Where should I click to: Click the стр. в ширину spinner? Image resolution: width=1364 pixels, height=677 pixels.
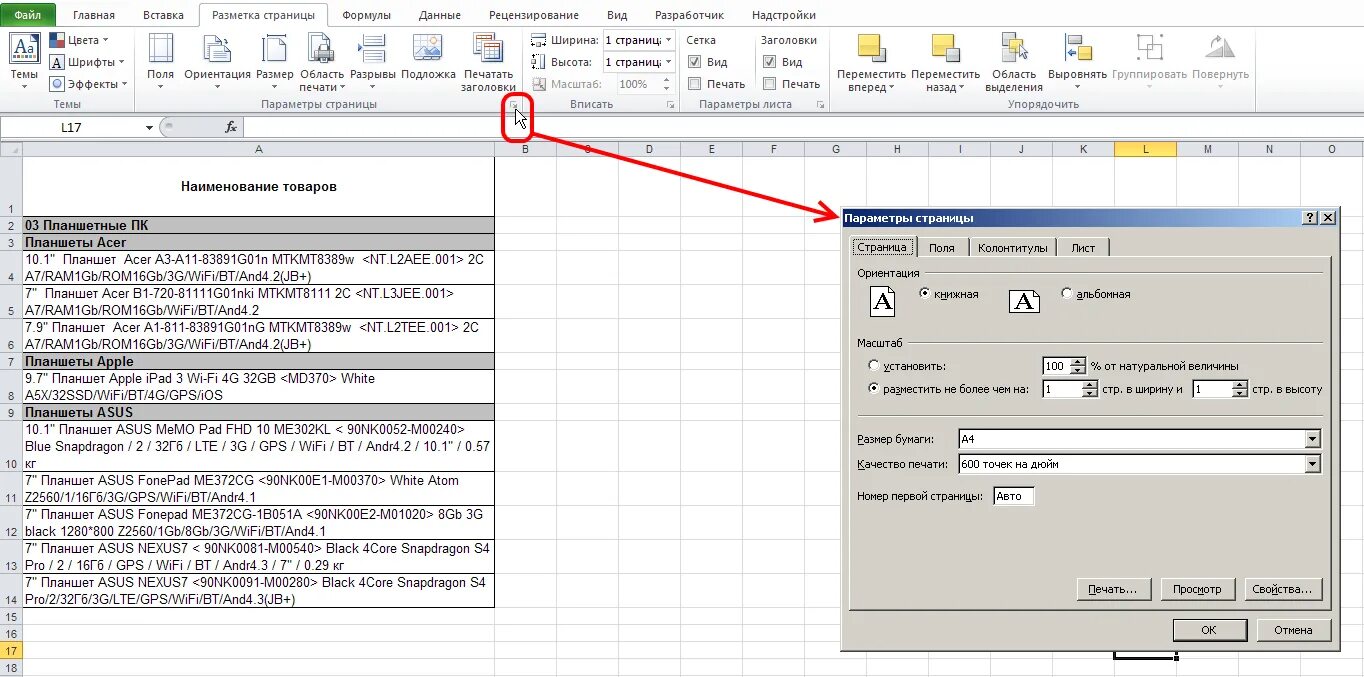pyautogui.click(x=1069, y=389)
